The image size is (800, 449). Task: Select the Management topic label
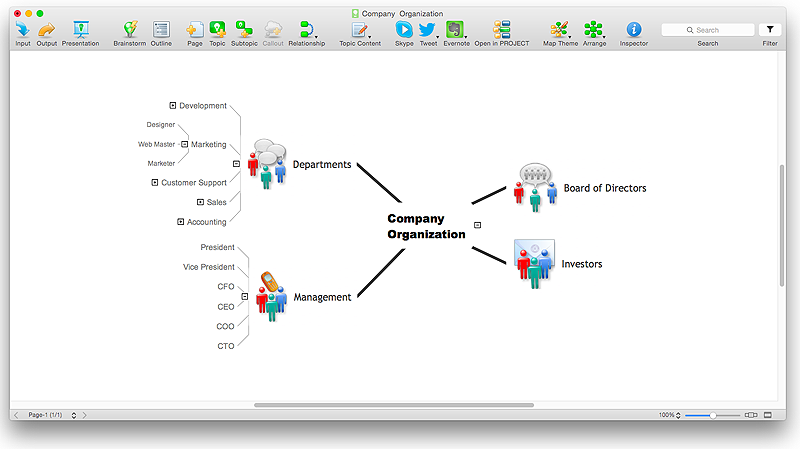[322, 297]
